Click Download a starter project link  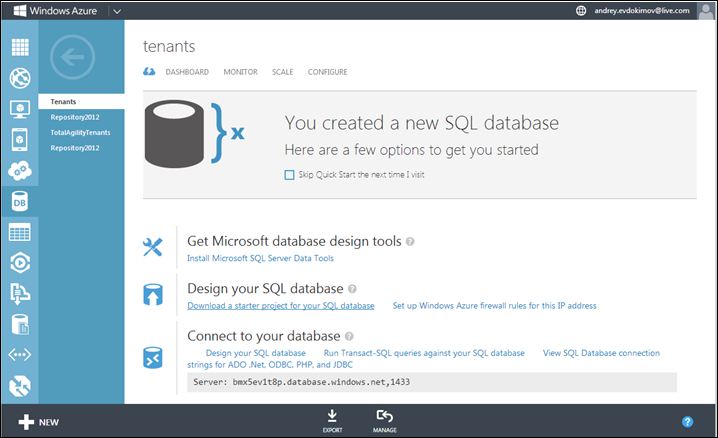pyautogui.click(x=281, y=305)
